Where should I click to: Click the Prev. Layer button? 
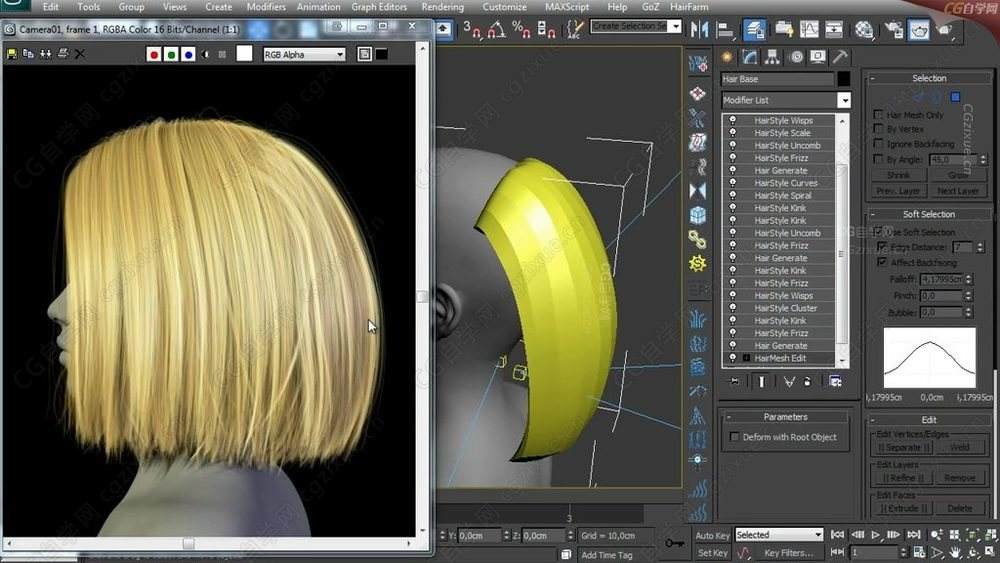898,191
